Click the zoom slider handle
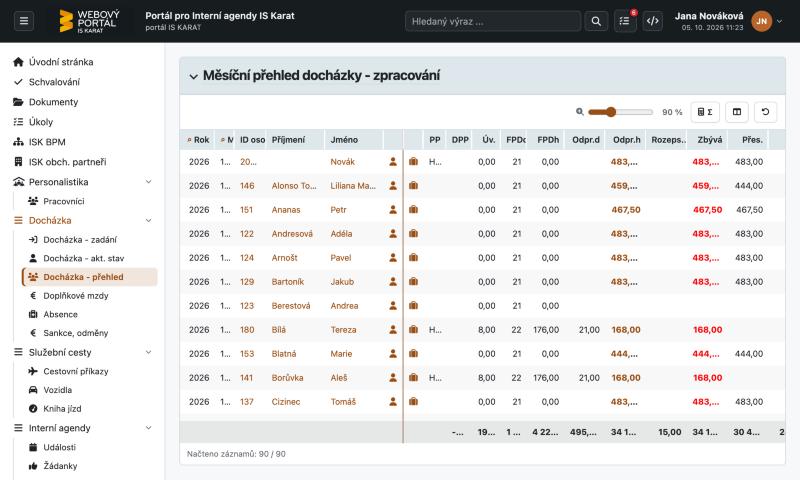The image size is (800, 480). tap(611, 112)
